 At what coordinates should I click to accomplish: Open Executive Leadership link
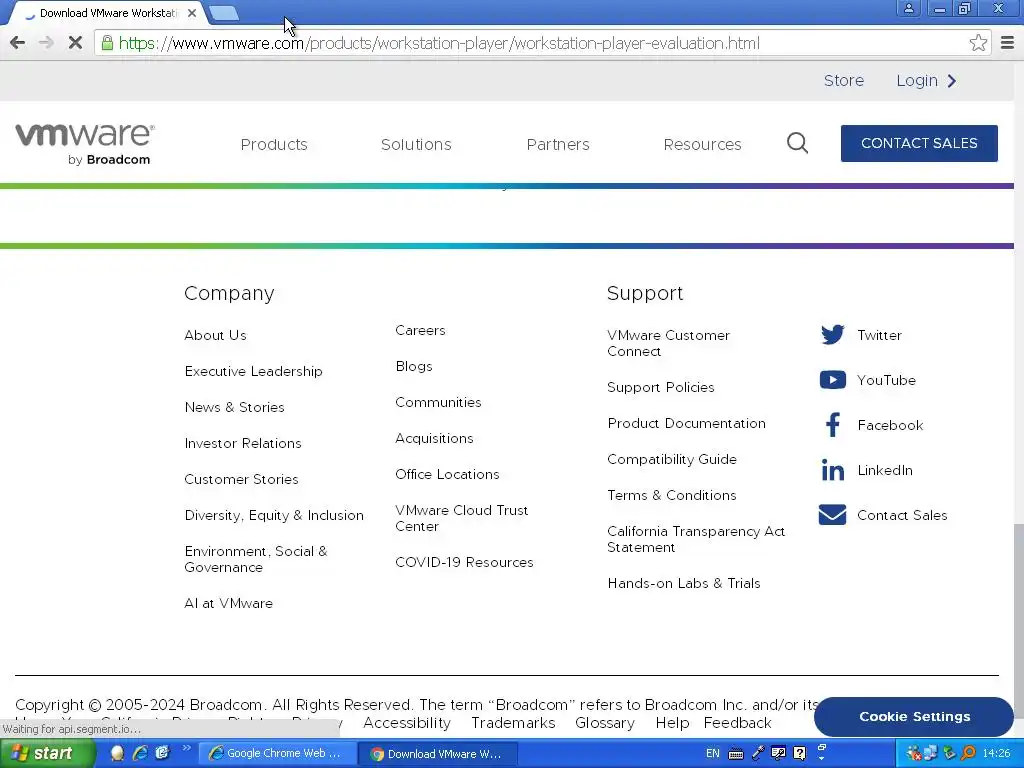pos(253,371)
